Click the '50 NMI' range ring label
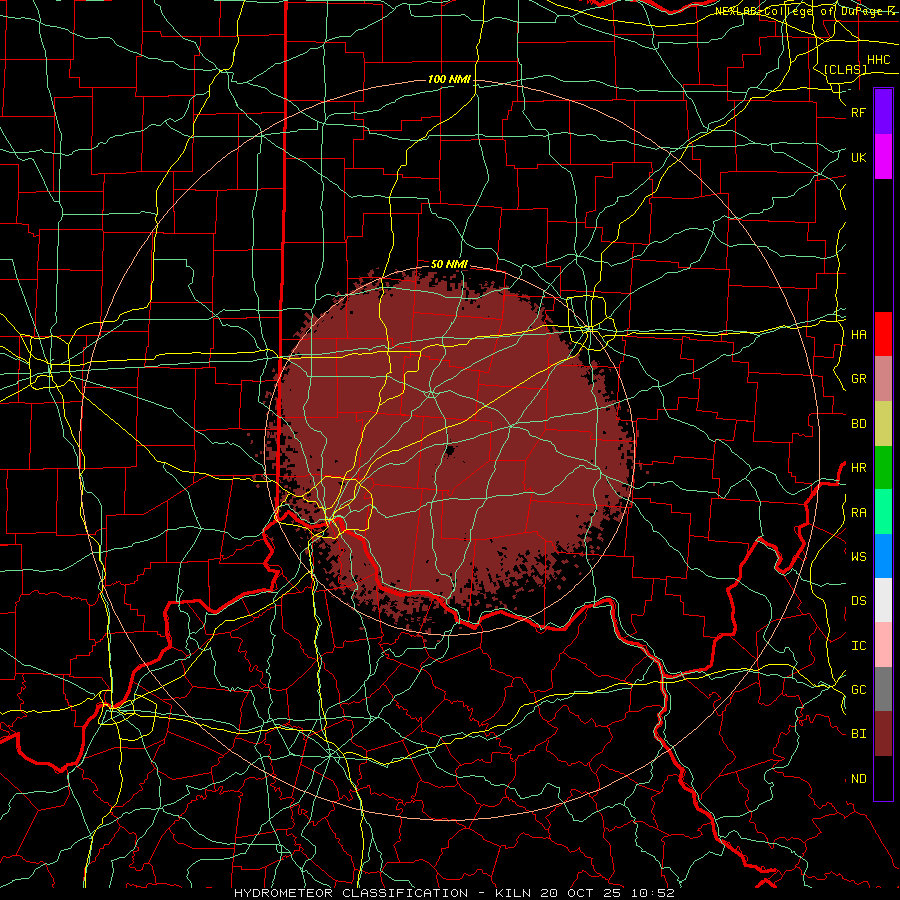 (449, 264)
